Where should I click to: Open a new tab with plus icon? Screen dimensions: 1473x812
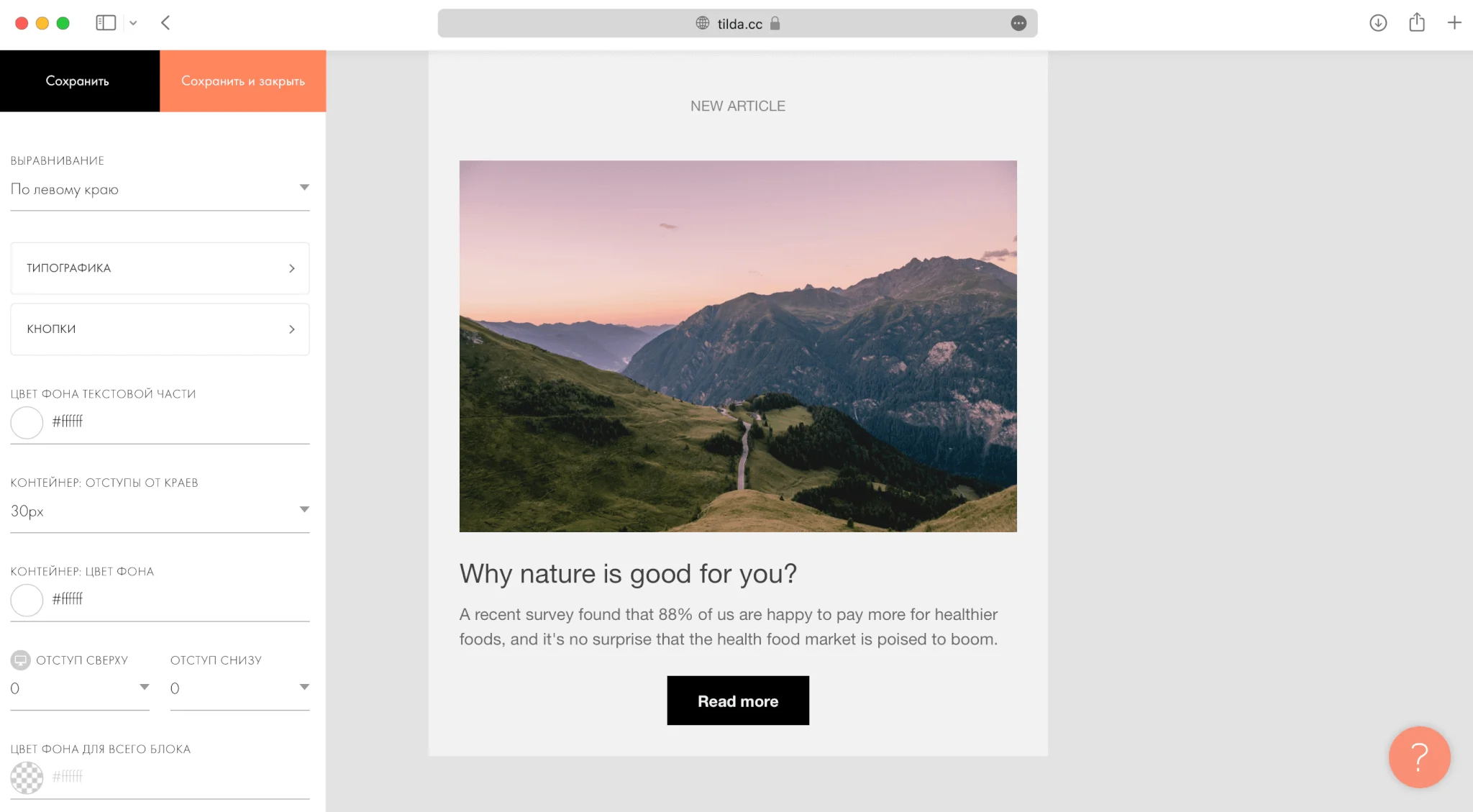point(1454,23)
